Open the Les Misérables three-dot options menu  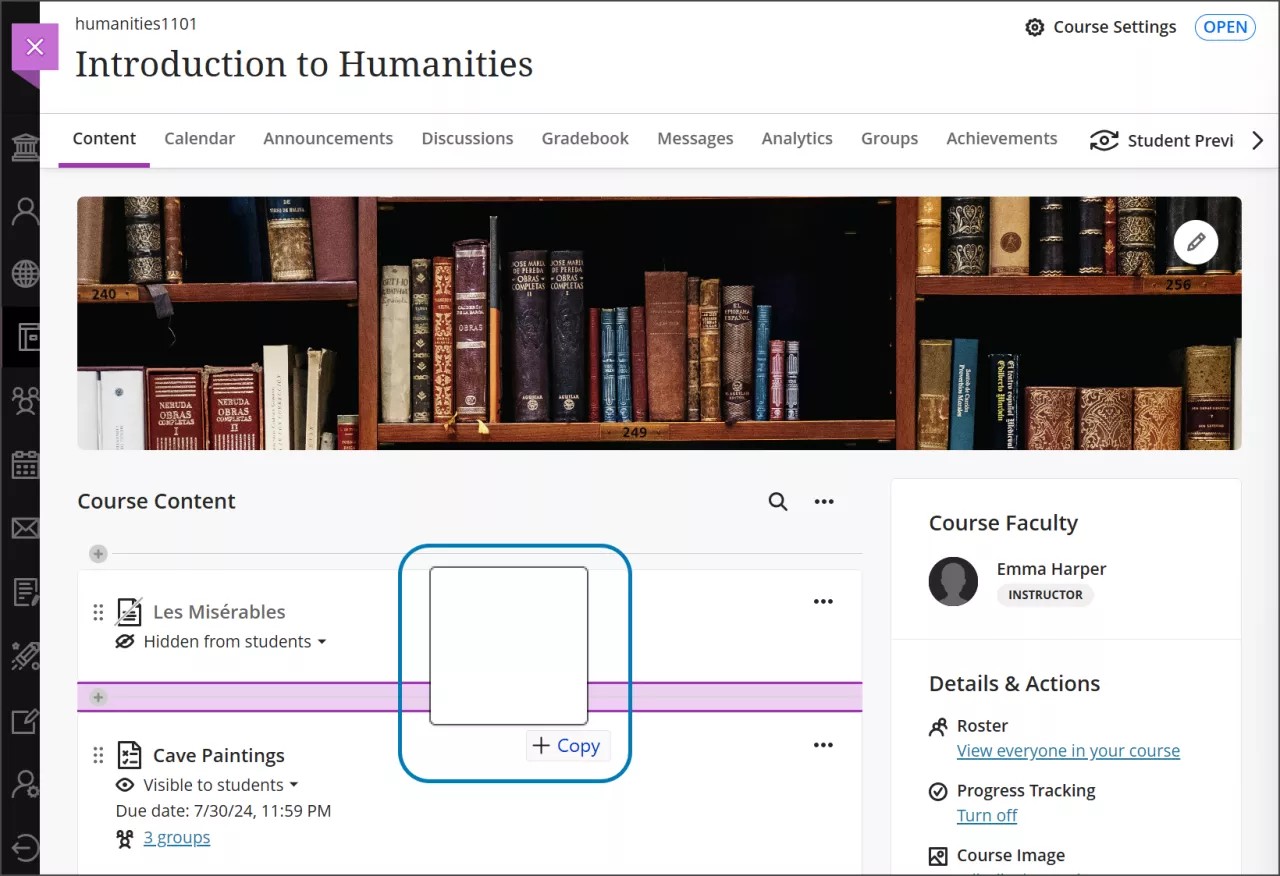(823, 601)
